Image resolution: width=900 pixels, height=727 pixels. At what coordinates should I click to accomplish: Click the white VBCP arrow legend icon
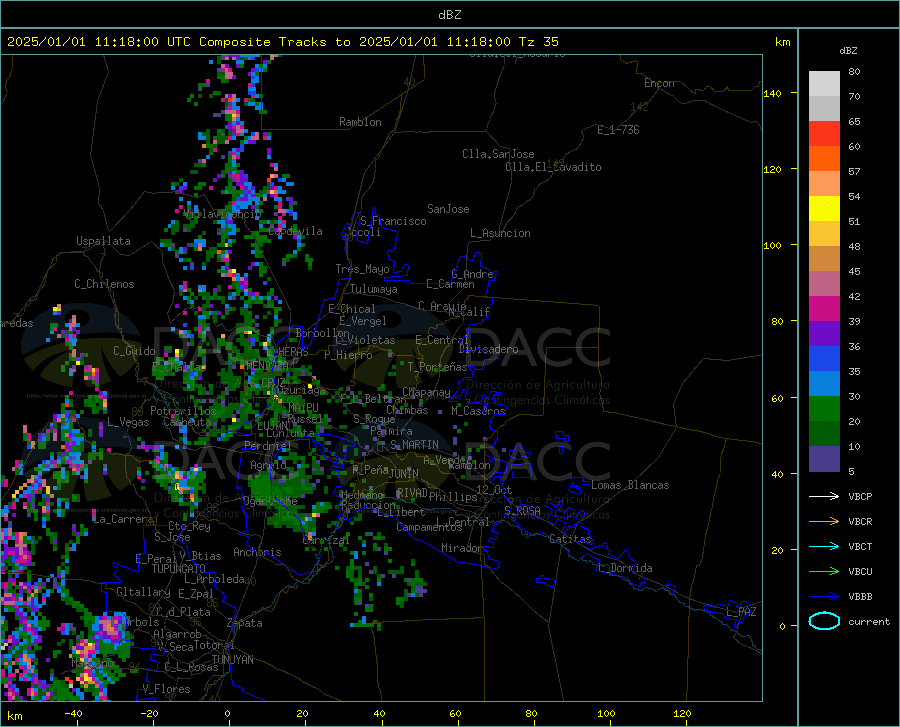(824, 496)
